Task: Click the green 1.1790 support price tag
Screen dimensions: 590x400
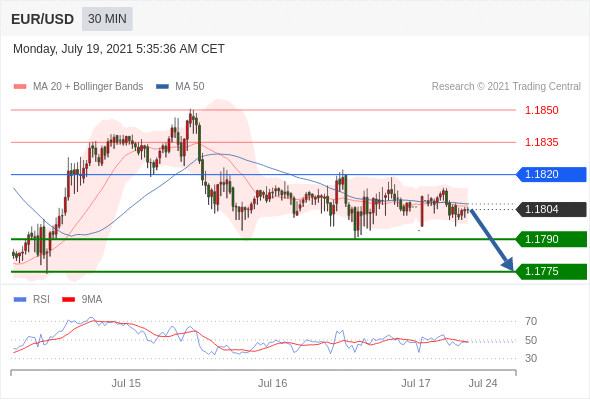Action: (551, 239)
